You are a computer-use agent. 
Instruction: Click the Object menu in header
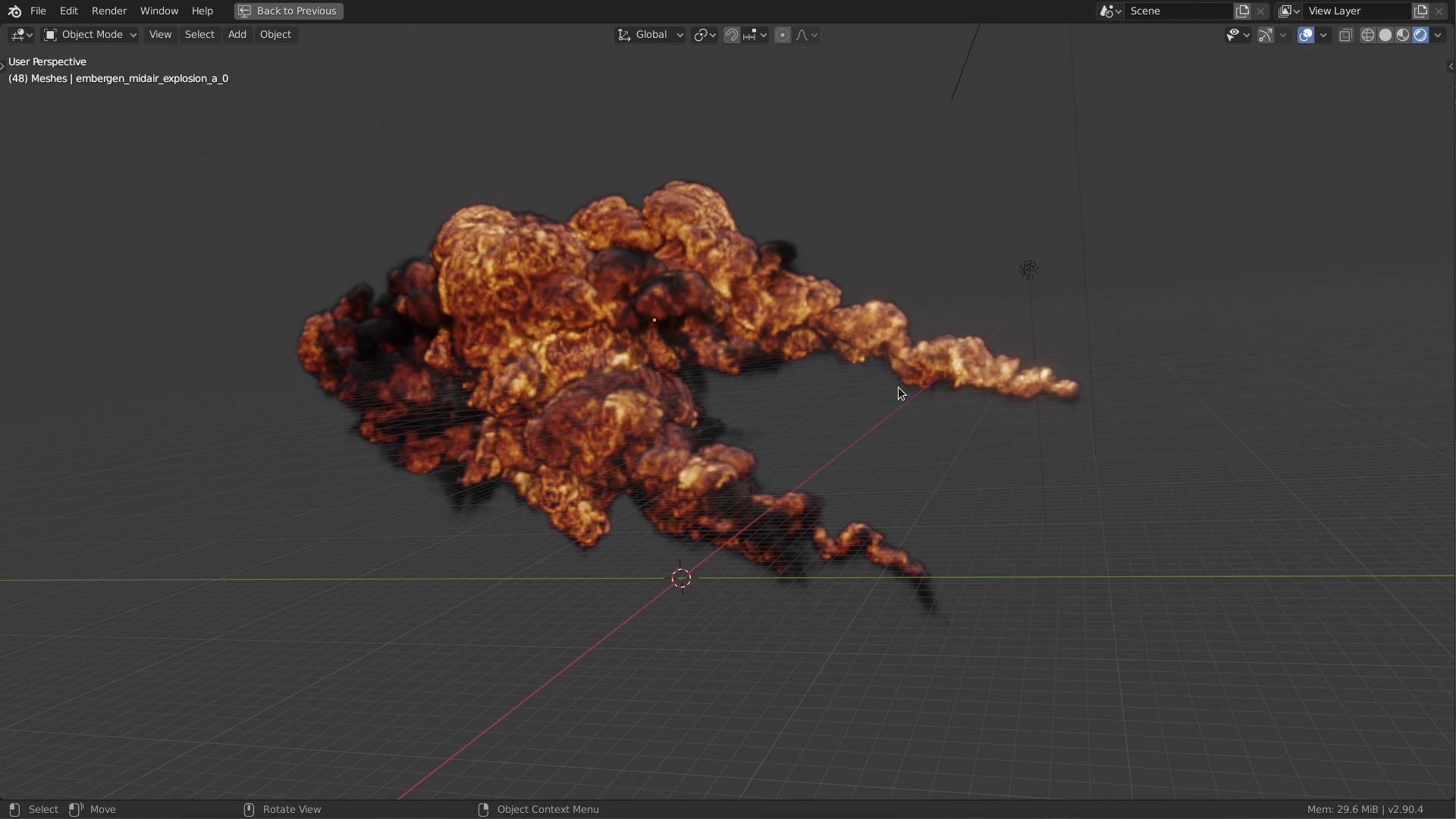[275, 34]
